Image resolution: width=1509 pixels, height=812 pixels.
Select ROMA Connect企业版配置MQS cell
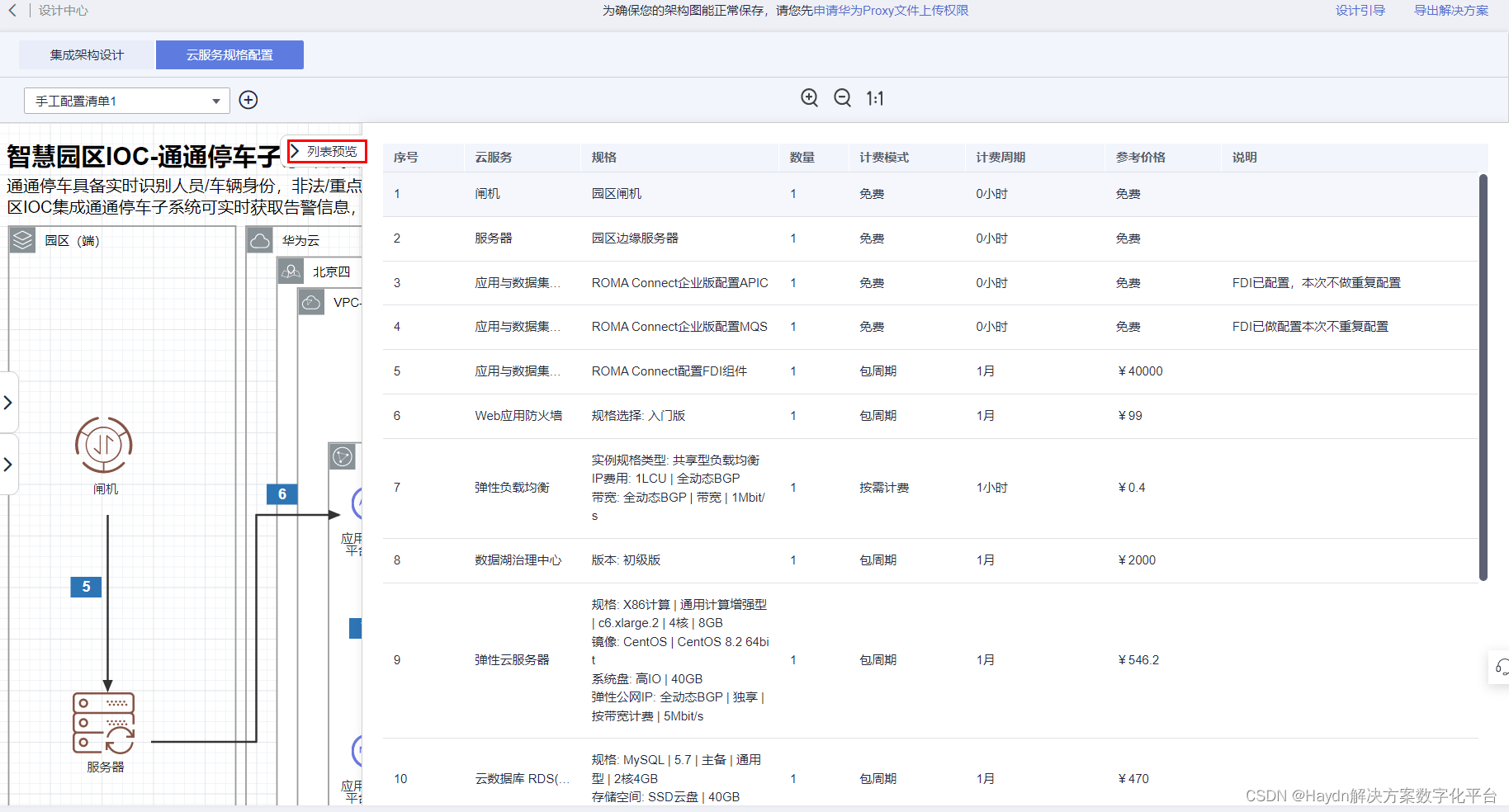pyautogui.click(x=679, y=327)
